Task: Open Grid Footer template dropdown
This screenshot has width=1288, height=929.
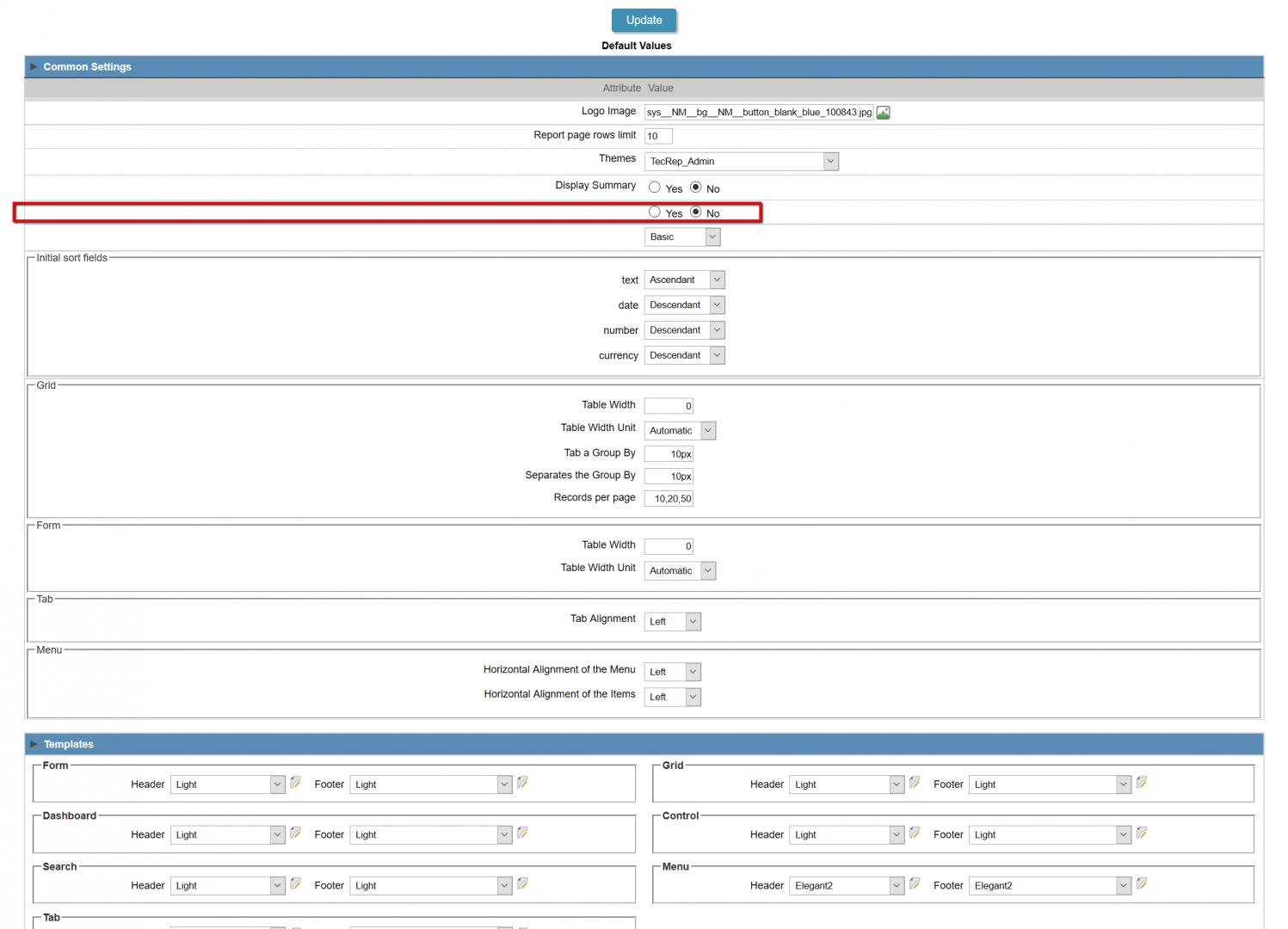Action: pyautogui.click(x=1050, y=784)
